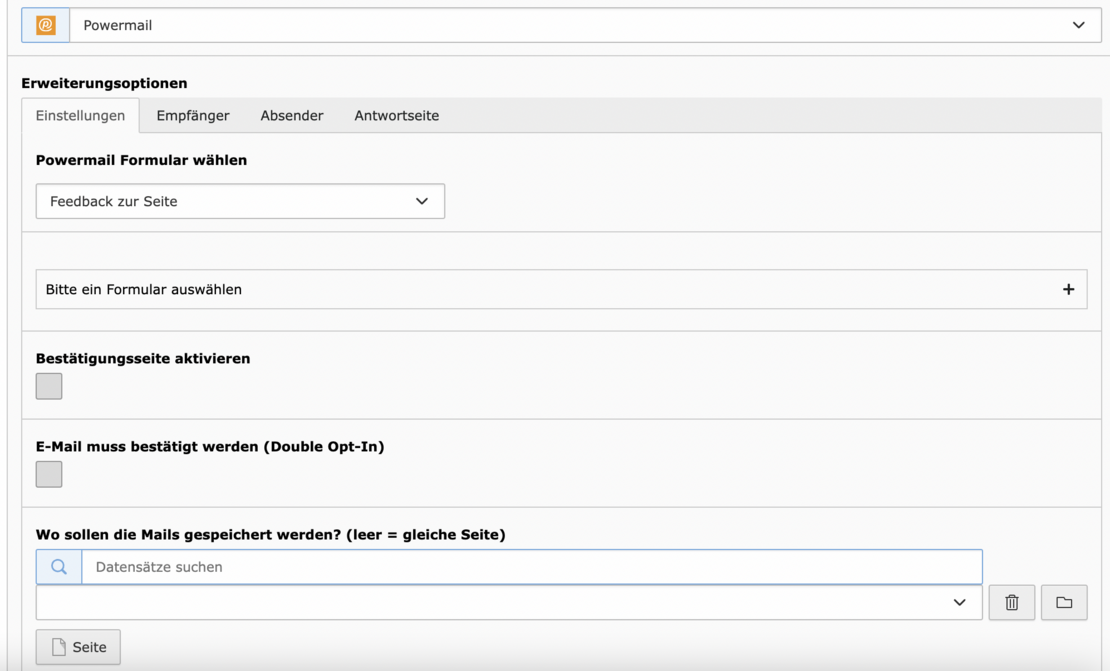Click the trash icon to remove selected record

(x=1012, y=603)
